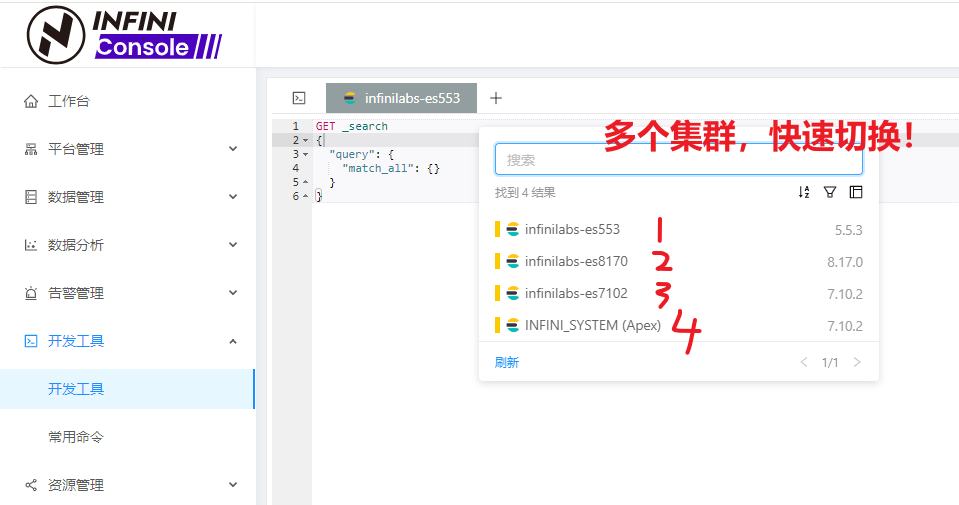Click the 开发工具 console icon in sidebar

[31, 341]
